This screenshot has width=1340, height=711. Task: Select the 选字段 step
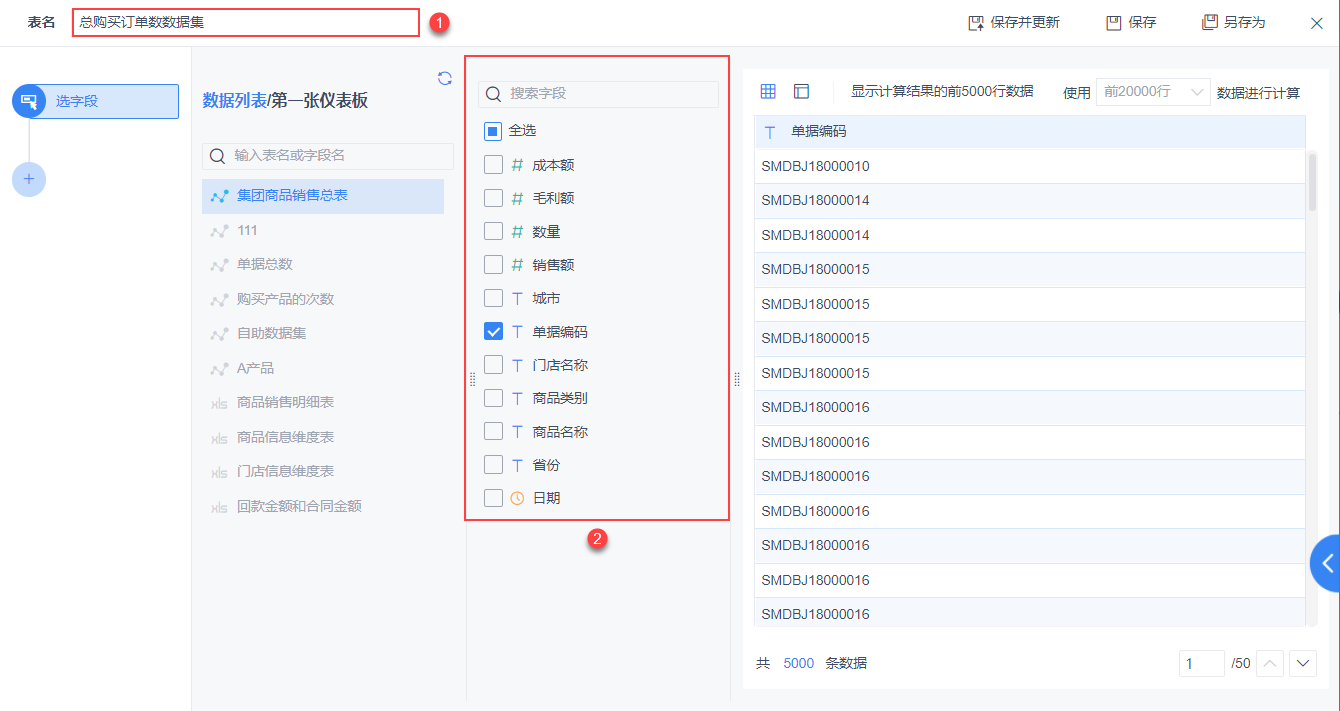coord(95,101)
